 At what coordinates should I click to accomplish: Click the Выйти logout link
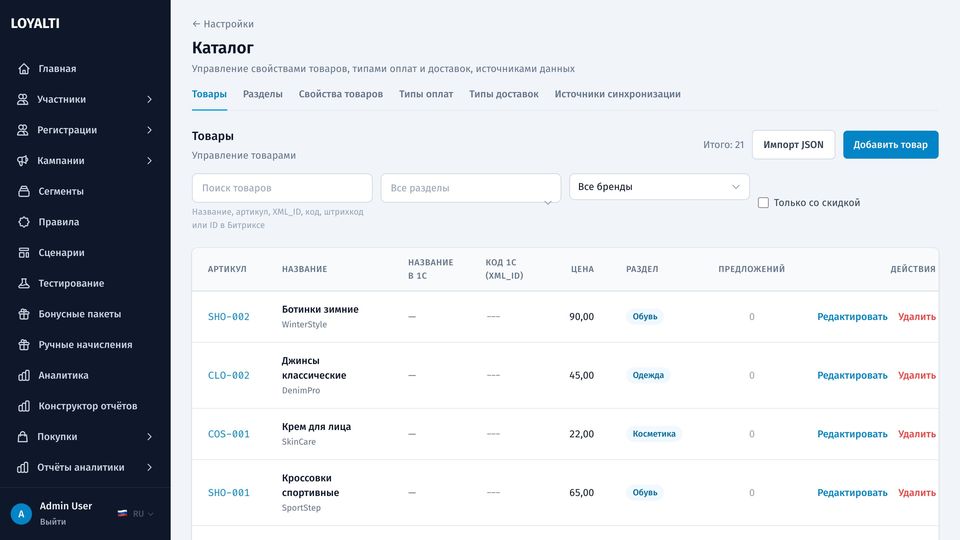pos(53,522)
